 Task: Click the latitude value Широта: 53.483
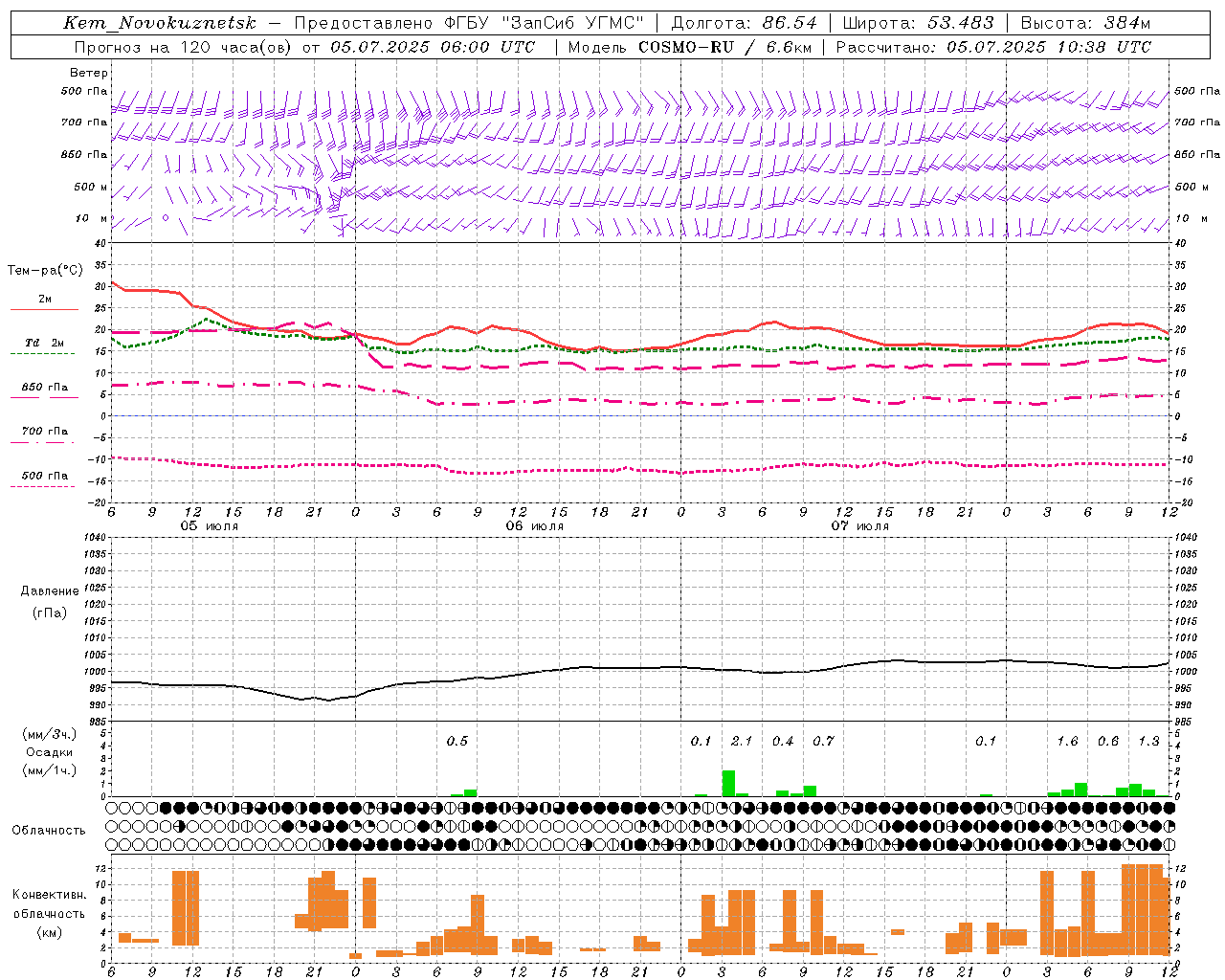(x=918, y=23)
